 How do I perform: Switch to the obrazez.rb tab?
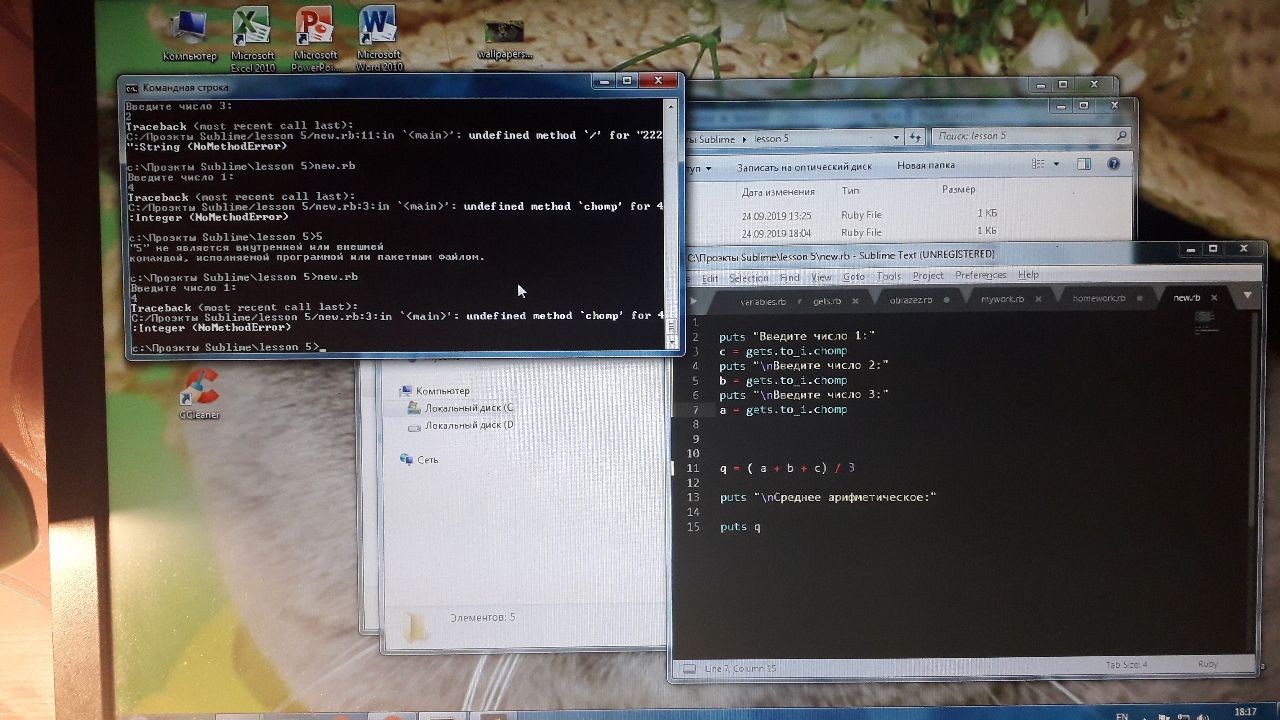(x=910, y=299)
